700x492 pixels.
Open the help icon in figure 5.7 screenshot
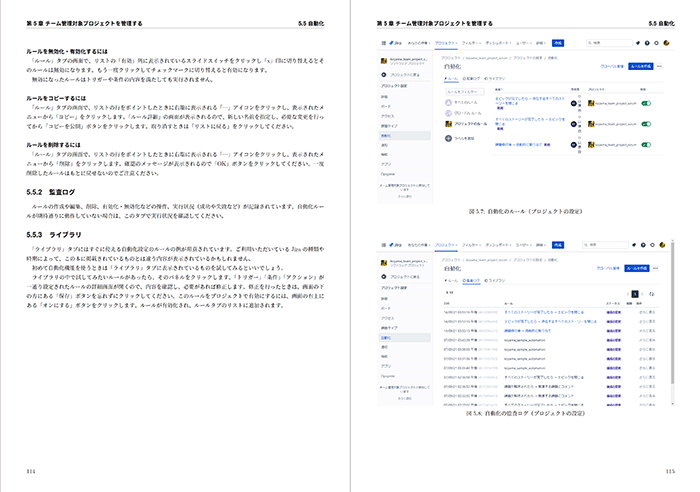(647, 43)
